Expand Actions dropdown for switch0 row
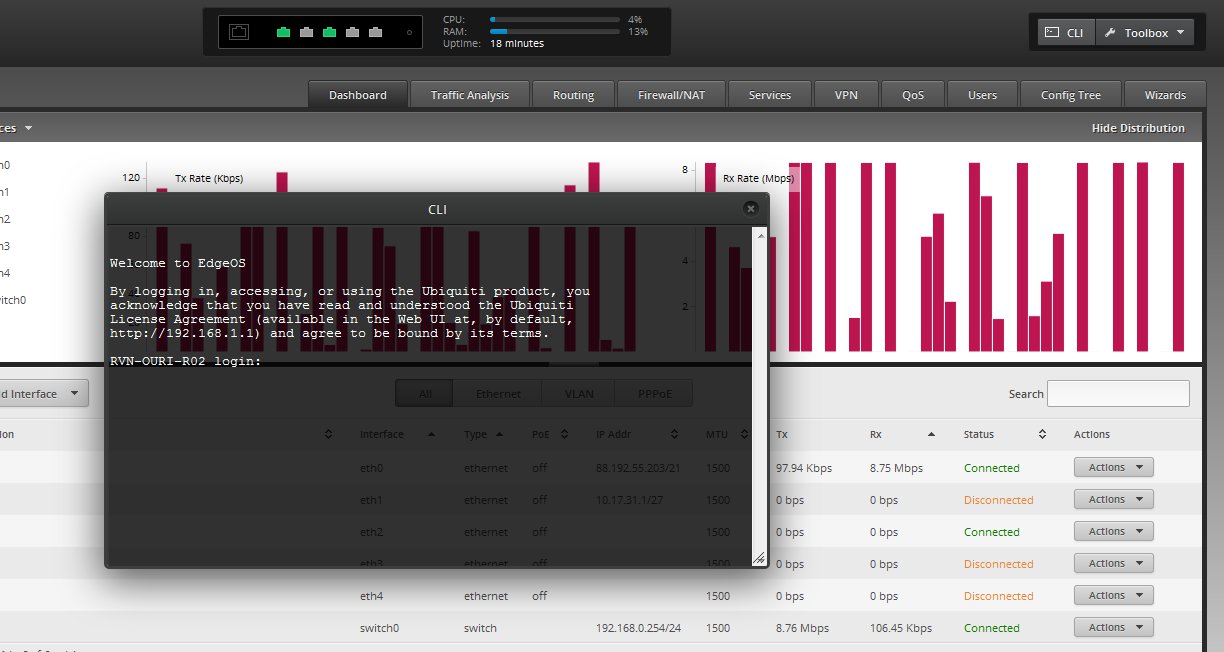 click(1113, 628)
